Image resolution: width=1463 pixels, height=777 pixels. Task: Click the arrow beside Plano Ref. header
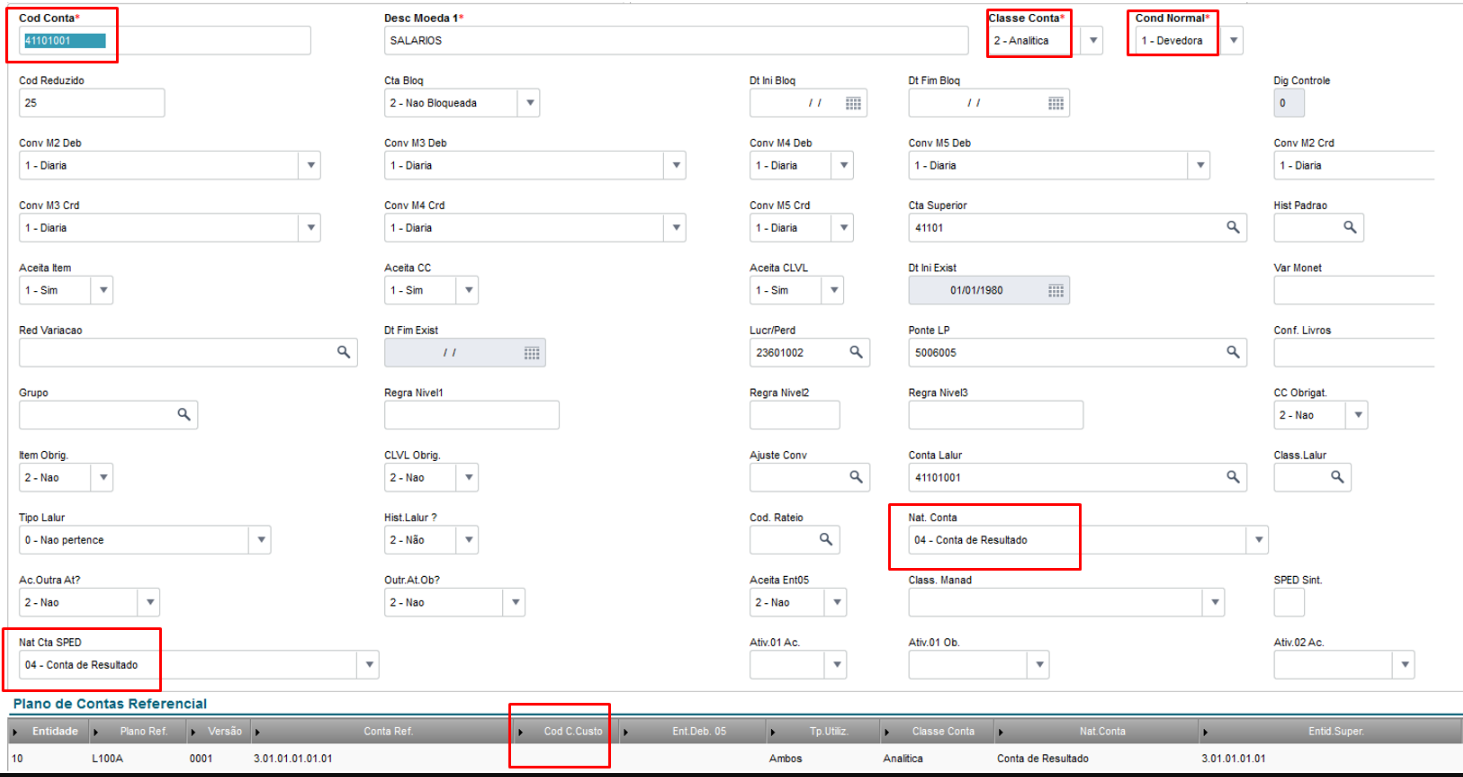[x=97, y=732]
